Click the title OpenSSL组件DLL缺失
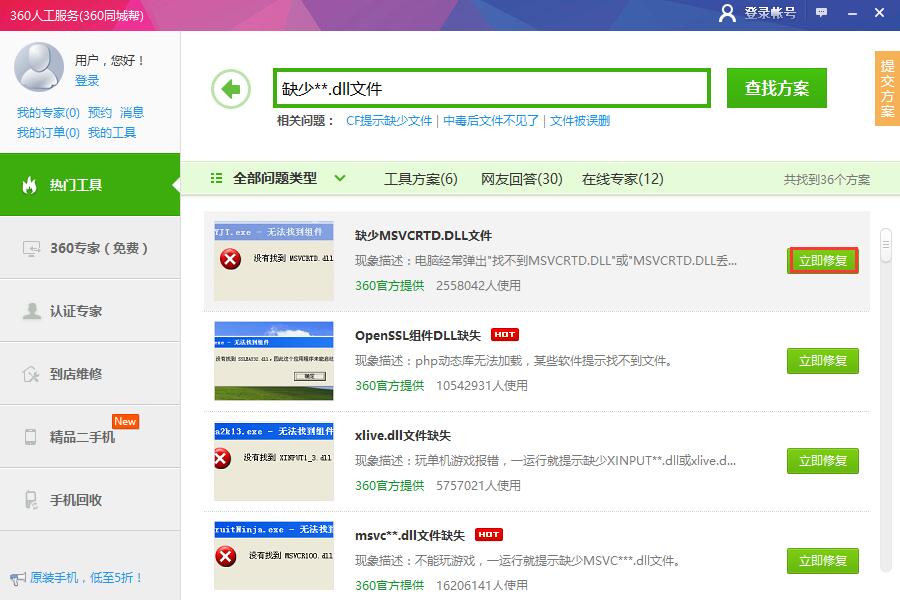The width and height of the screenshot is (900, 600). [418, 335]
